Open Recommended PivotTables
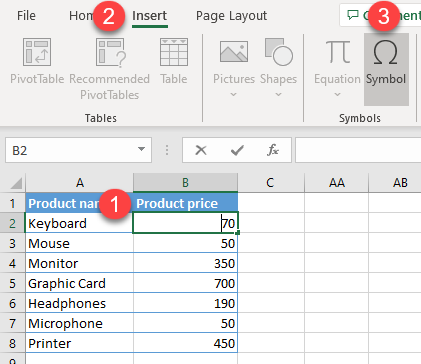The image size is (421, 364). click(109, 69)
